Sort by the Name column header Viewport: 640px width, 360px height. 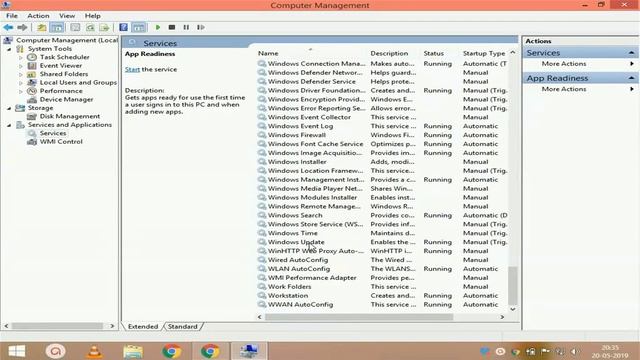pos(268,53)
